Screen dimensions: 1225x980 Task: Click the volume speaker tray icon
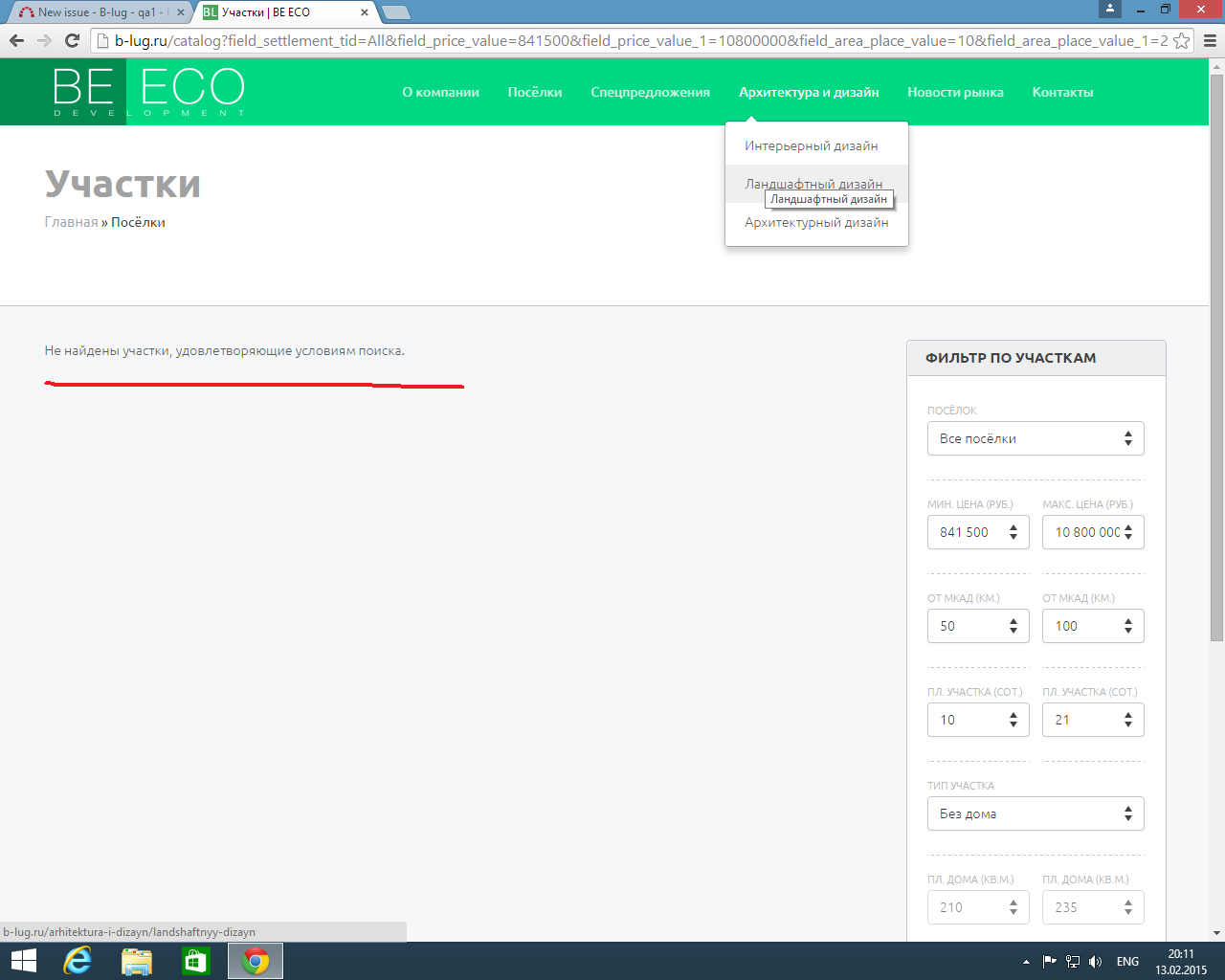1096,962
